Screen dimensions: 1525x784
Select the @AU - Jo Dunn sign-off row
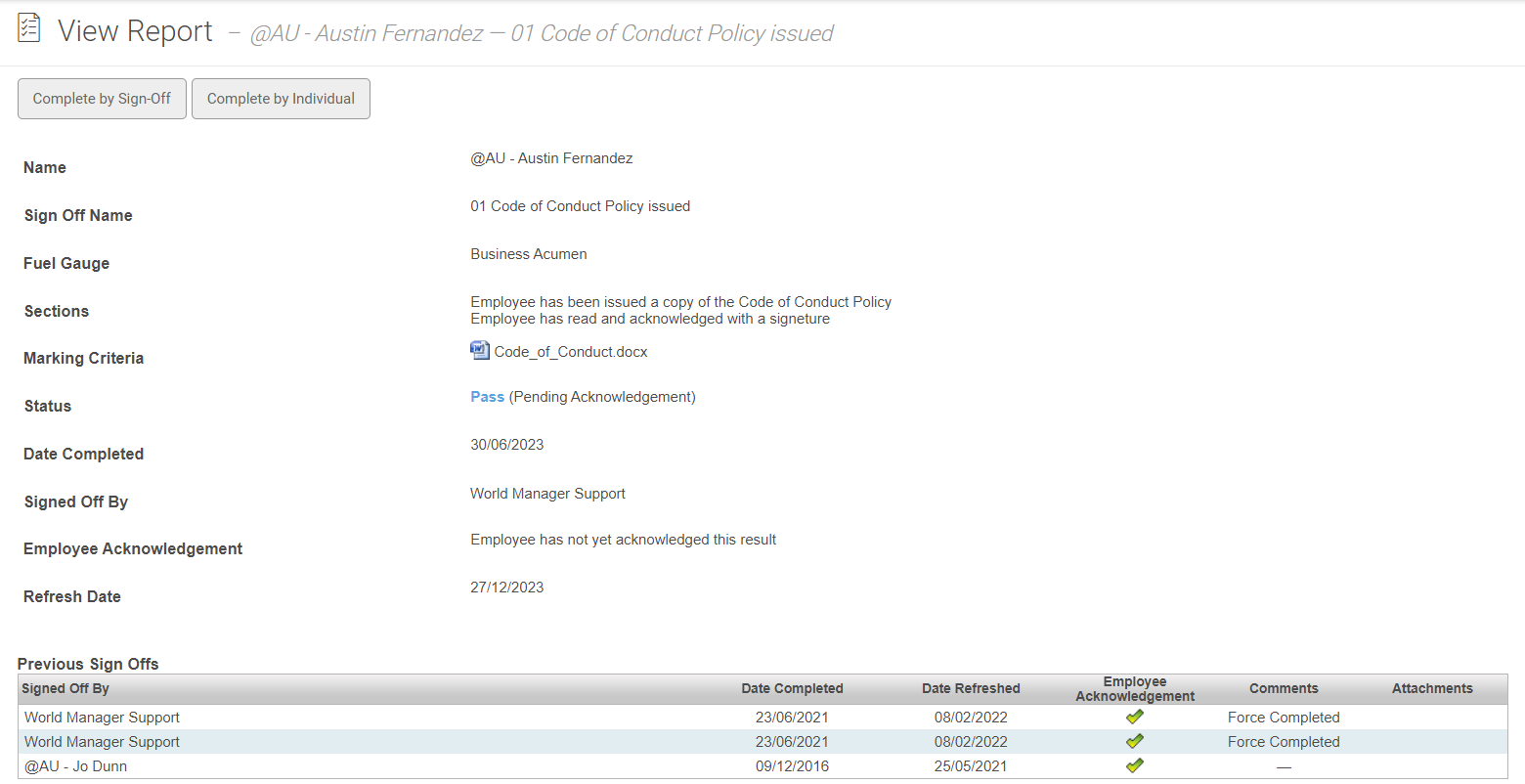coord(76,766)
